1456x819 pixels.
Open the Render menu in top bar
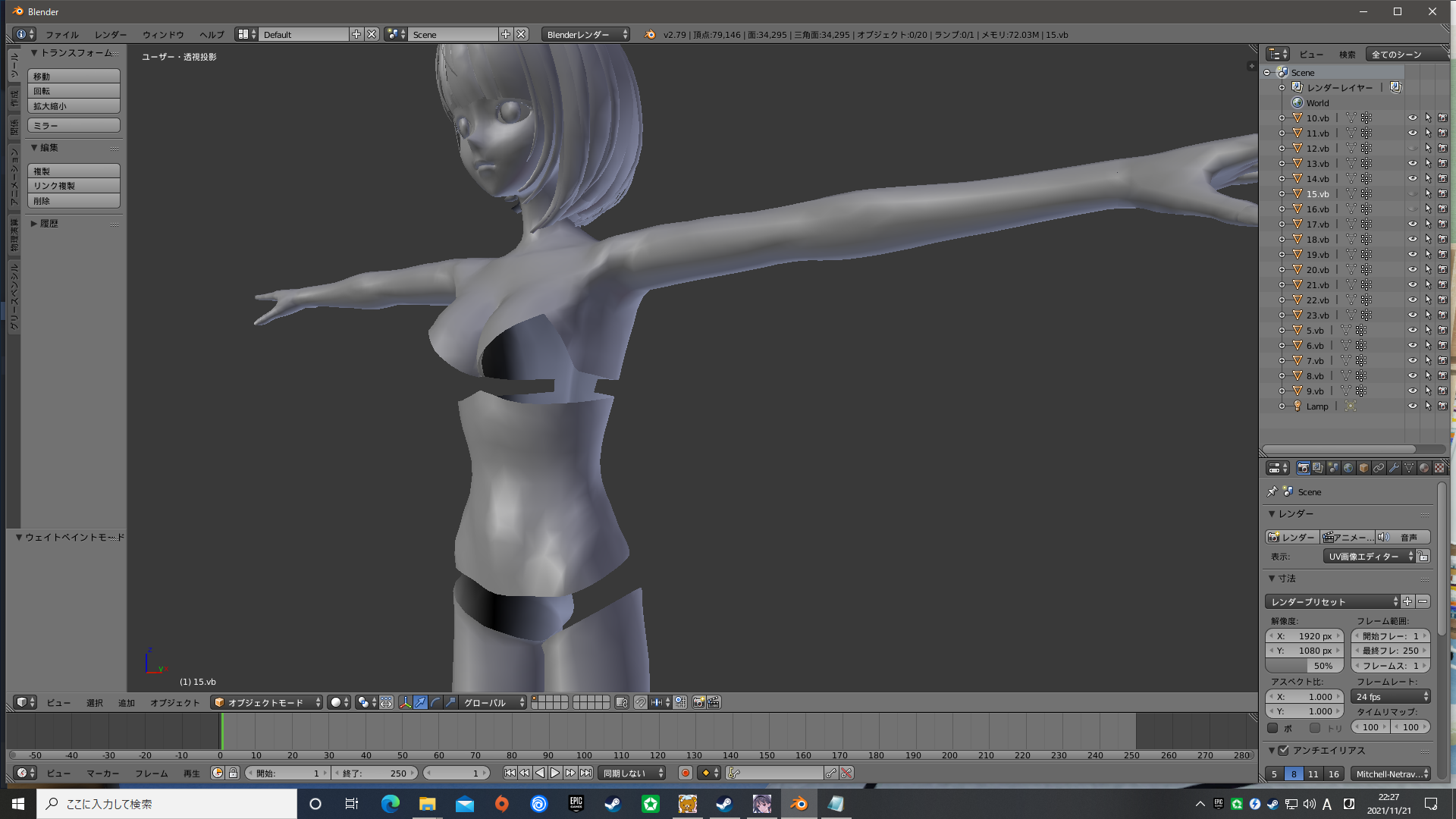click(111, 34)
